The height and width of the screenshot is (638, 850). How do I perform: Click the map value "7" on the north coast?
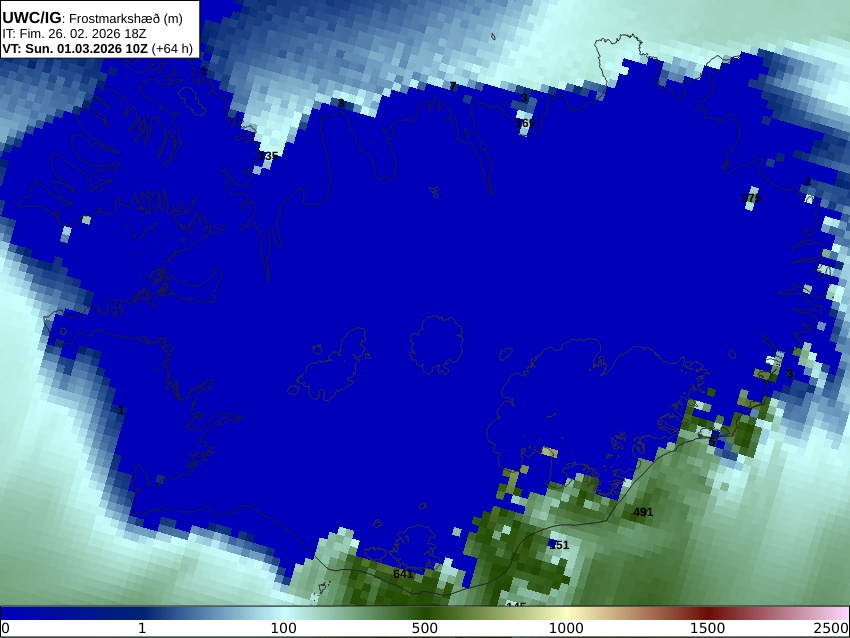[x=453, y=86]
